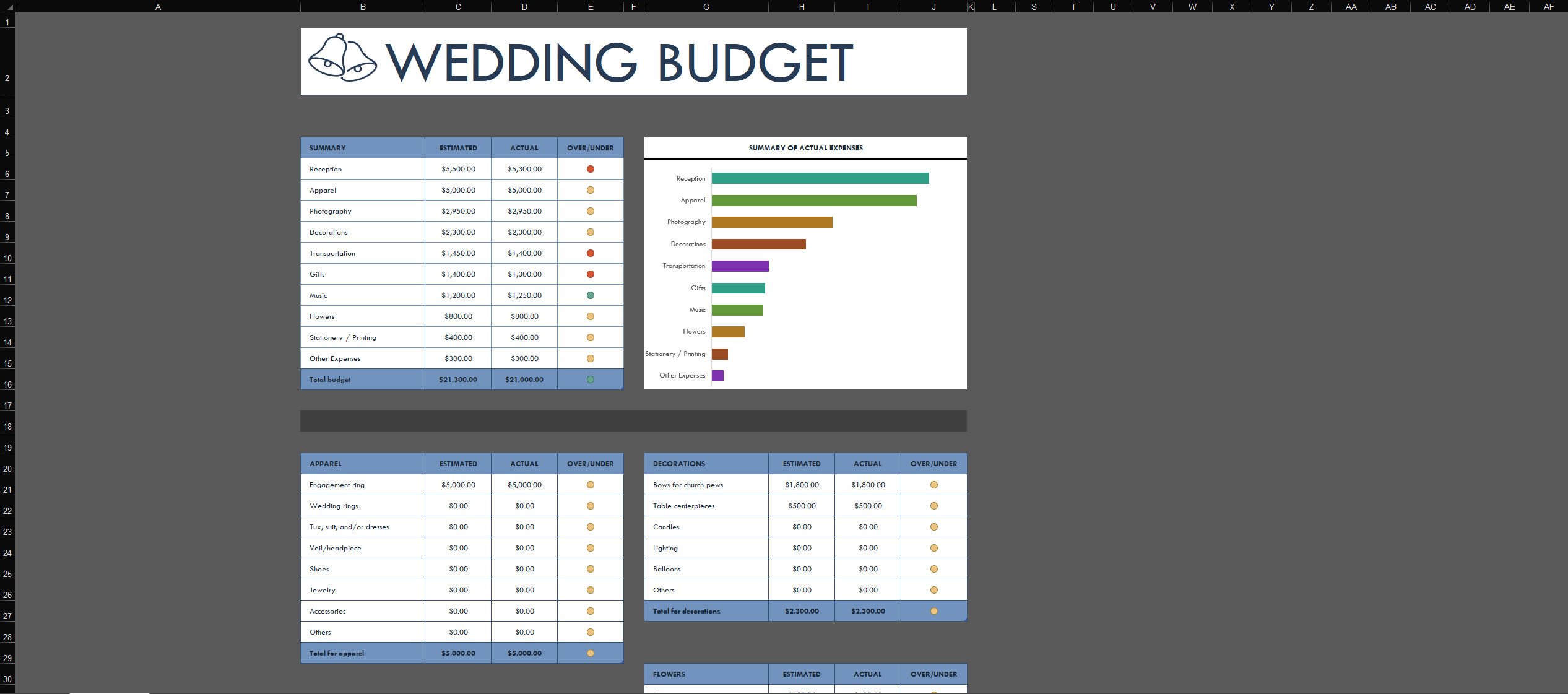Click Reception's red over/under indicator

pyautogui.click(x=590, y=169)
